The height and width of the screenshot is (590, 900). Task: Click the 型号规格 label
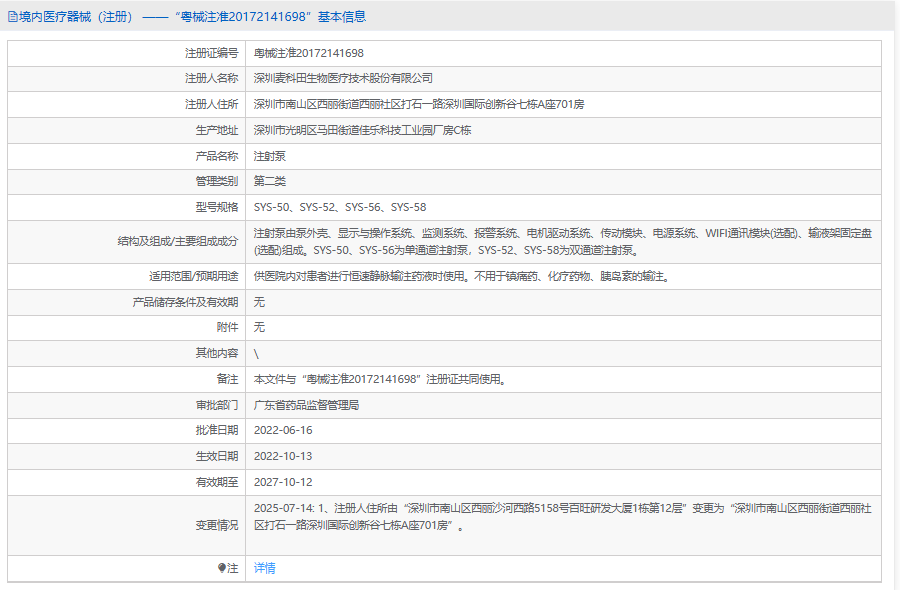pos(216,207)
